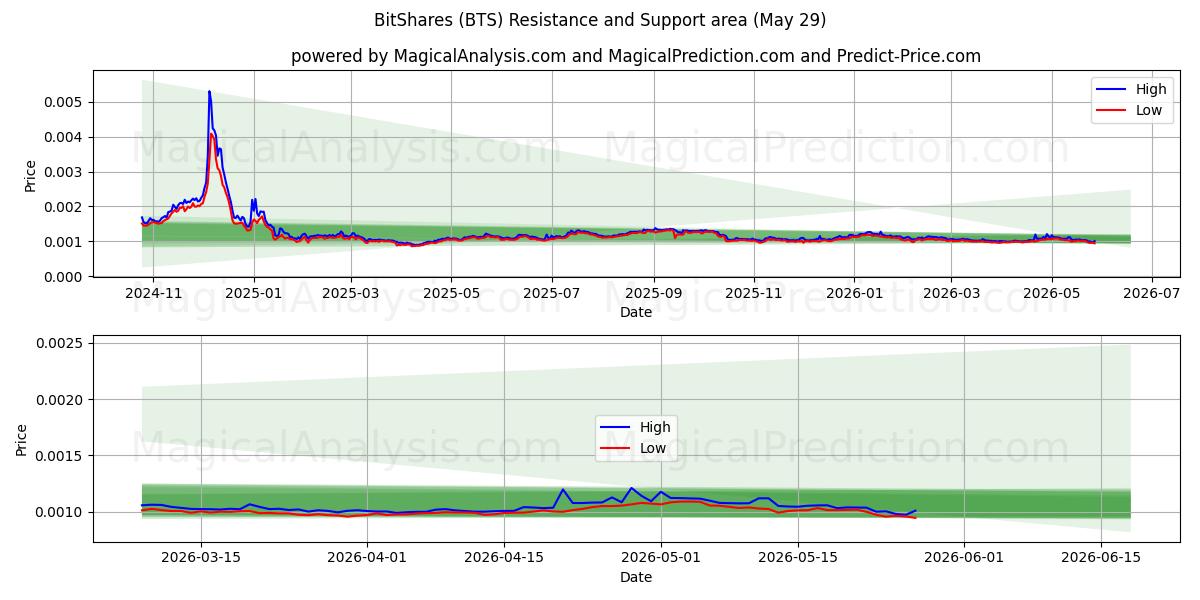Viewport: 1200px width, 600px height.
Task: Click the '2025-05' tick label
Action: pyautogui.click(x=451, y=293)
